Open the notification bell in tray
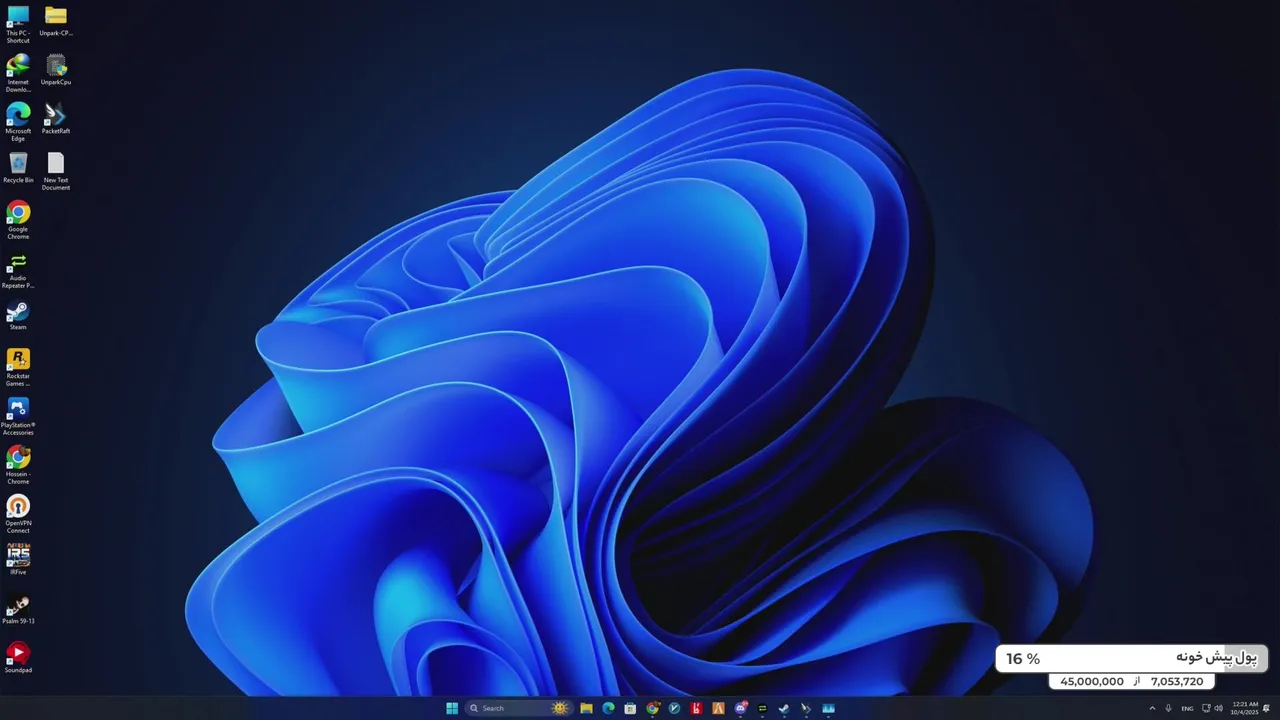Viewport: 1280px width, 720px height. point(1268,708)
